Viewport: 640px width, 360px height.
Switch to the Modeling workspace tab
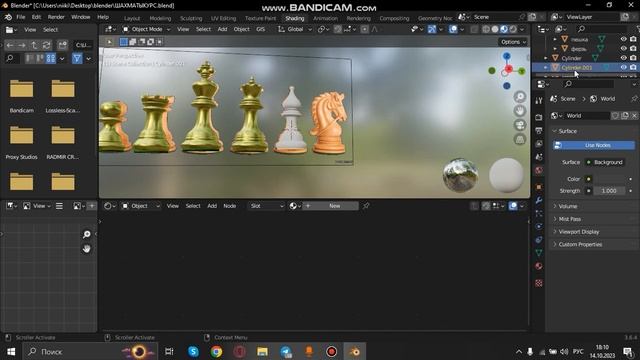(160, 18)
